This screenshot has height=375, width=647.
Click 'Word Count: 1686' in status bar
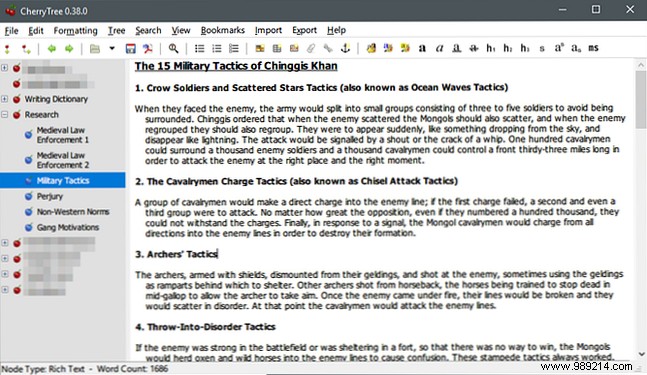click(132, 368)
